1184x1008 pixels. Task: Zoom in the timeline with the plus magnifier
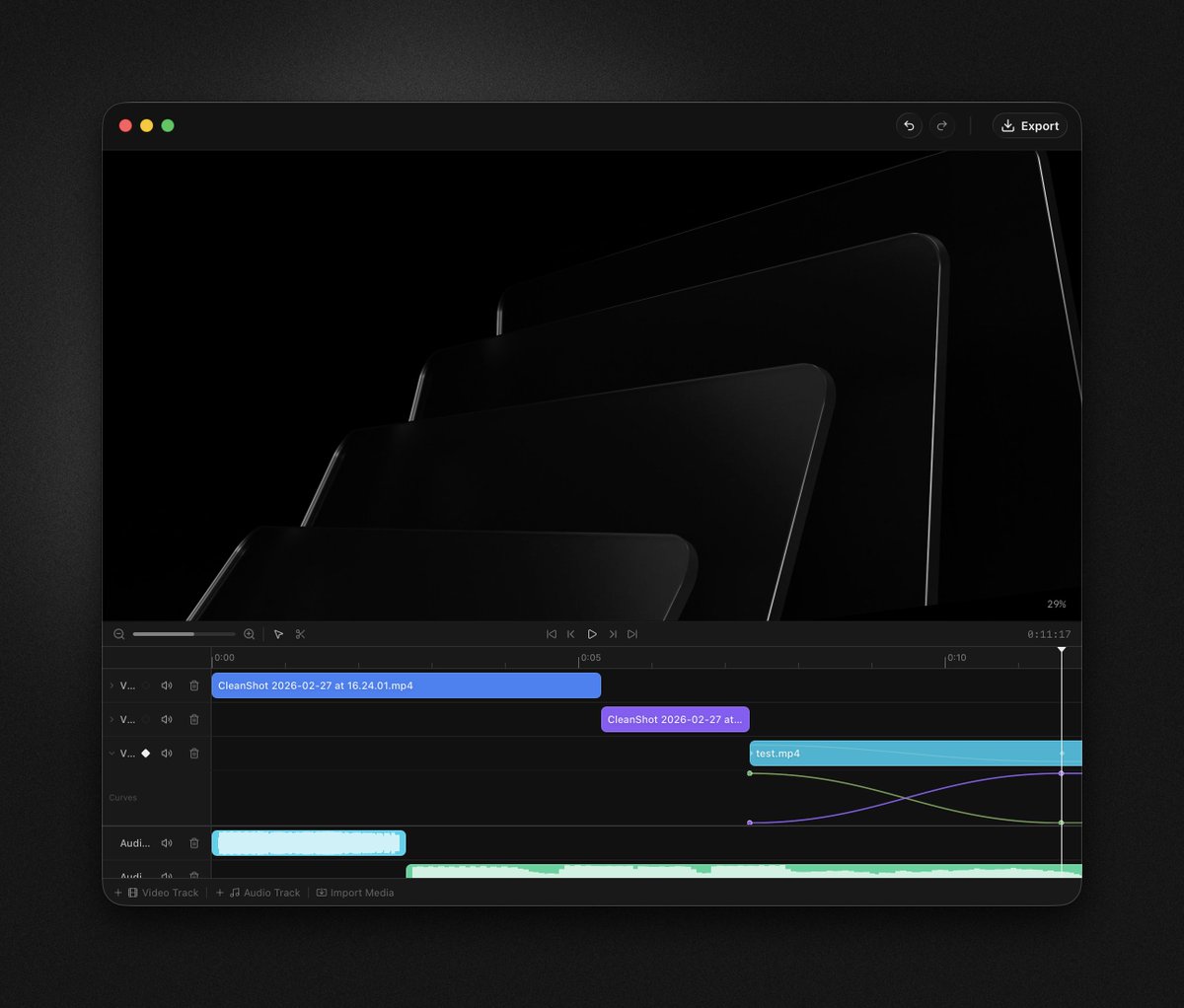coord(249,634)
